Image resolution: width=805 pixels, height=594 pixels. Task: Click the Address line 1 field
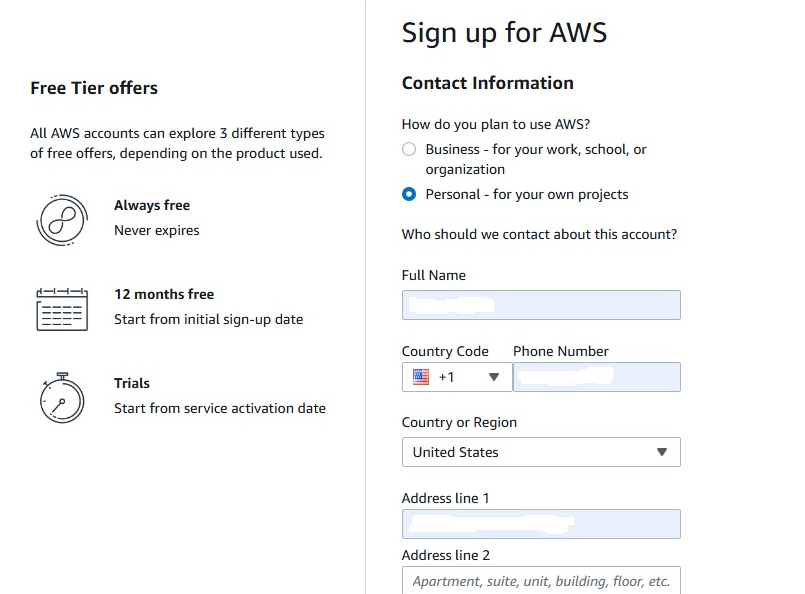pos(541,524)
